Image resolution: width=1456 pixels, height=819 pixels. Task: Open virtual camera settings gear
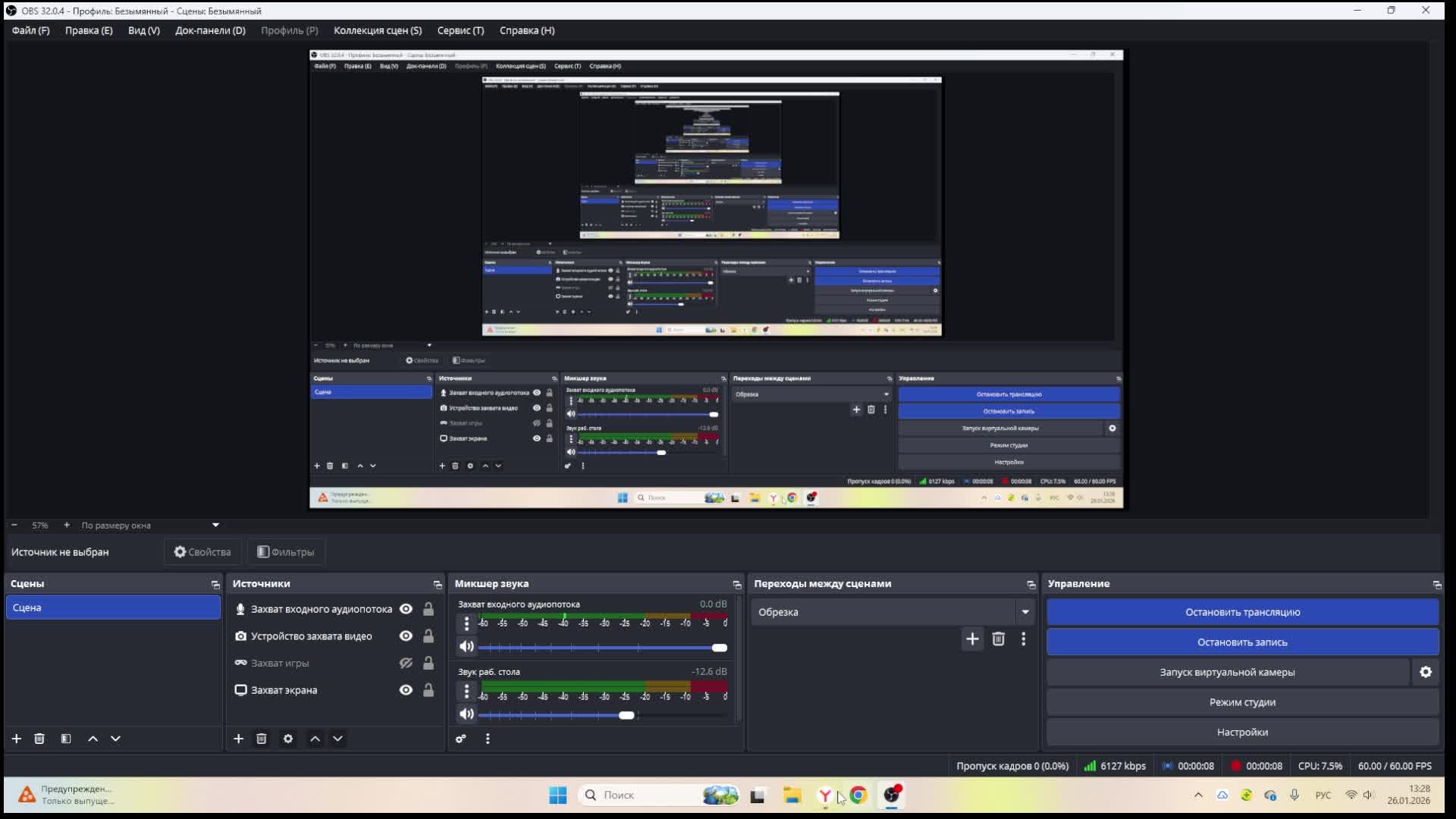(x=1426, y=672)
